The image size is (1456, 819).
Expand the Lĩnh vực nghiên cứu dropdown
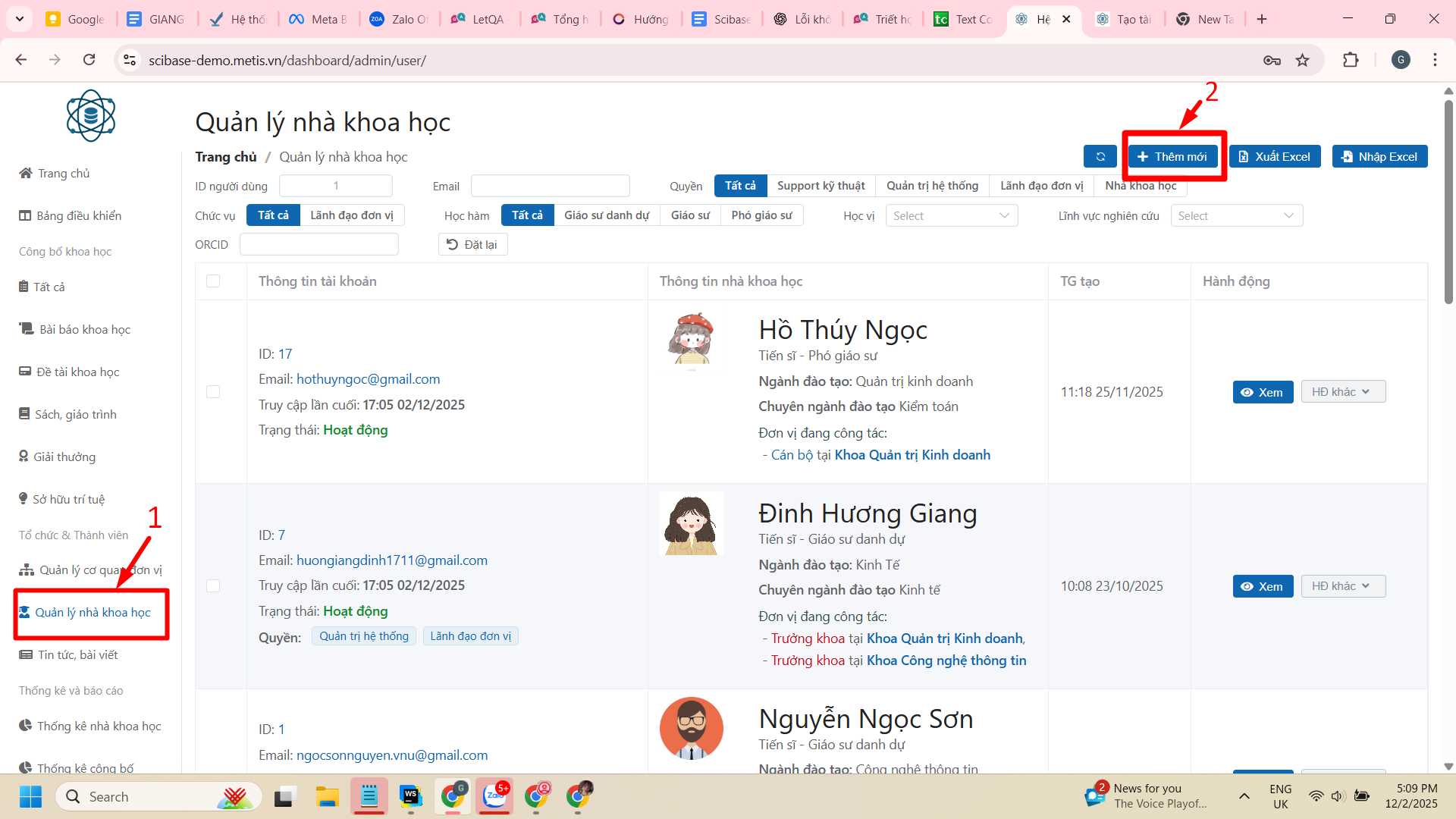(1236, 216)
